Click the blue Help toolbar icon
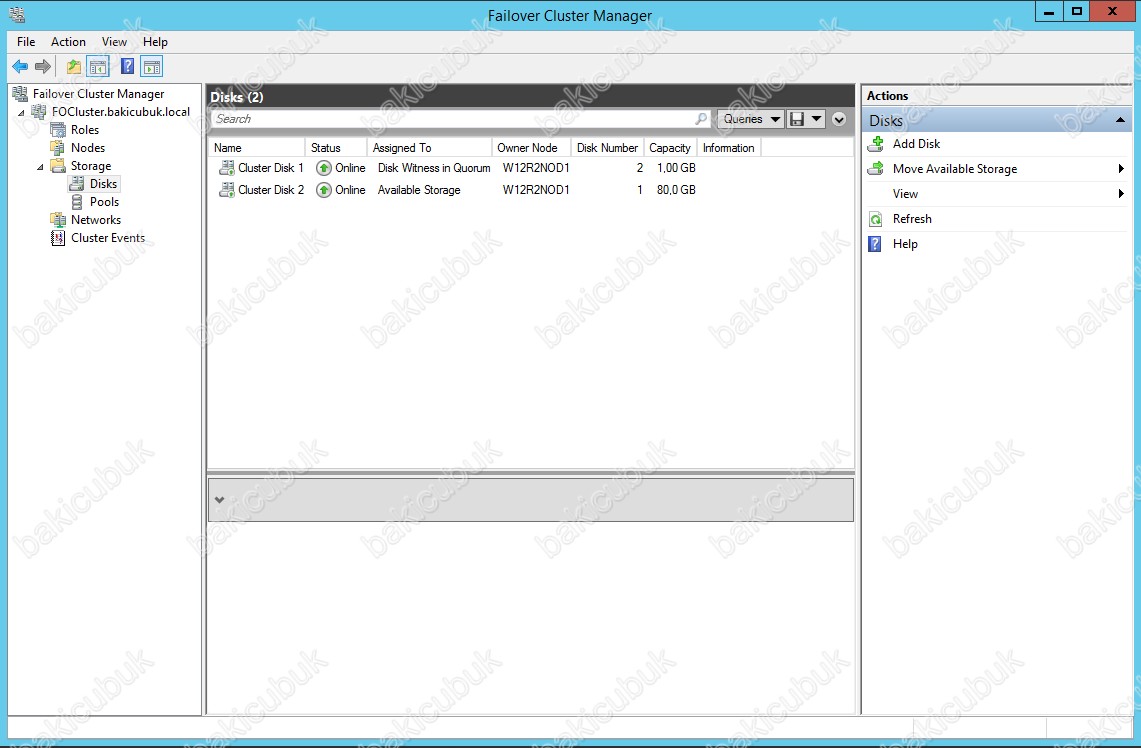 click(x=127, y=67)
